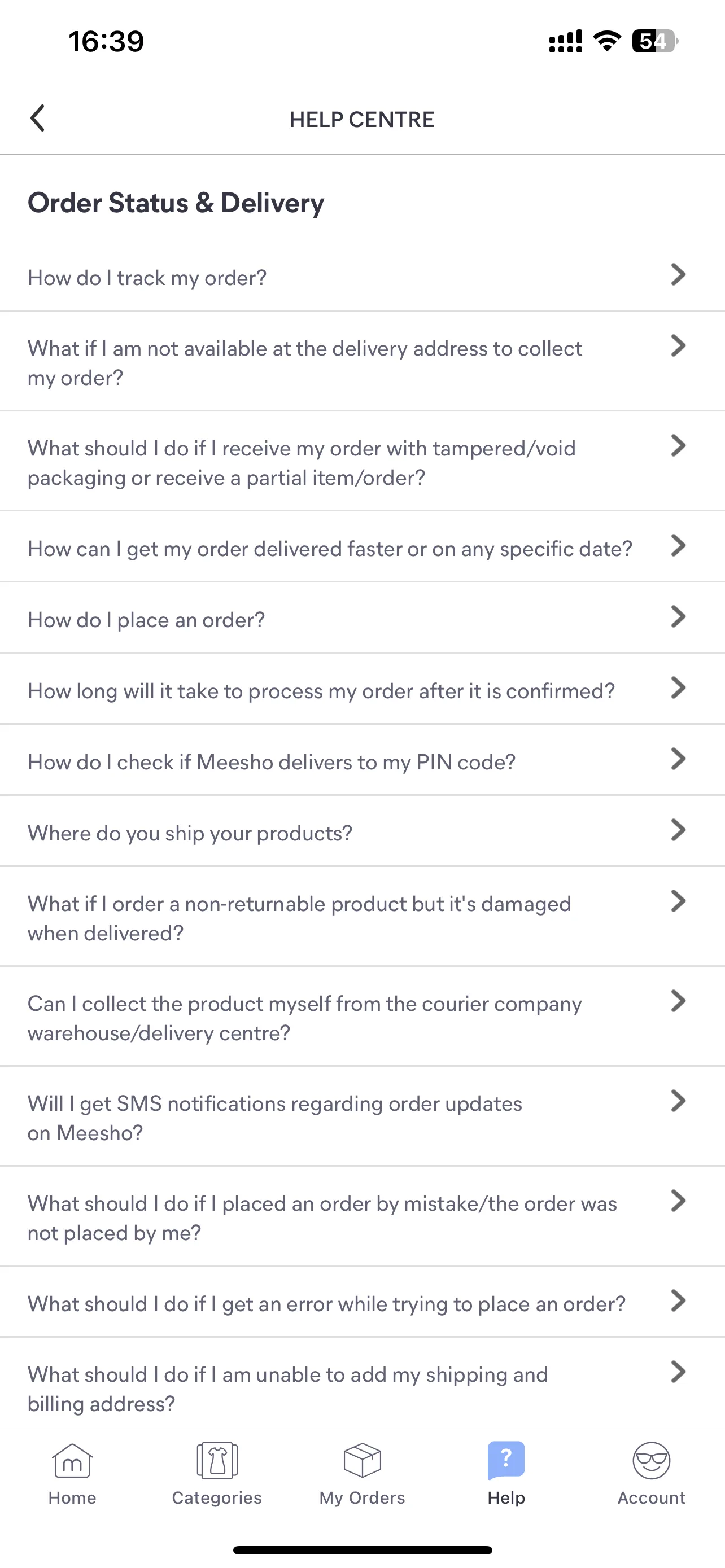The height and width of the screenshot is (1568, 725).
Task: Open question about error while placing an order
Action: click(362, 1302)
